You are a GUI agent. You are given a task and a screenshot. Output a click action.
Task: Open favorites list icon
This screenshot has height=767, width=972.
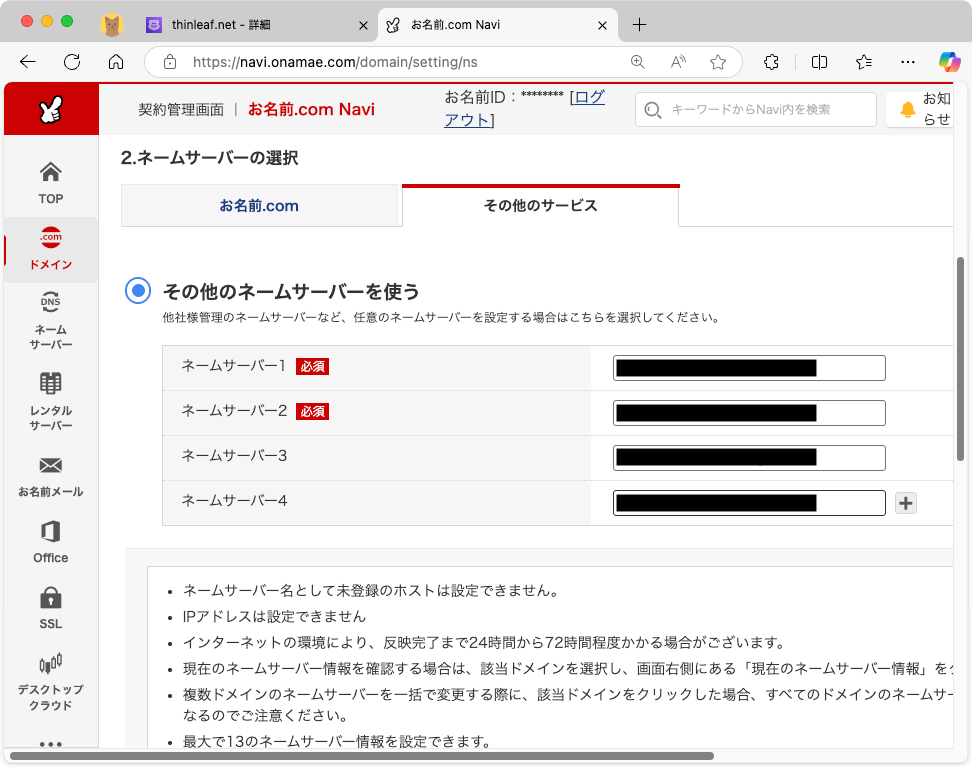coord(864,61)
